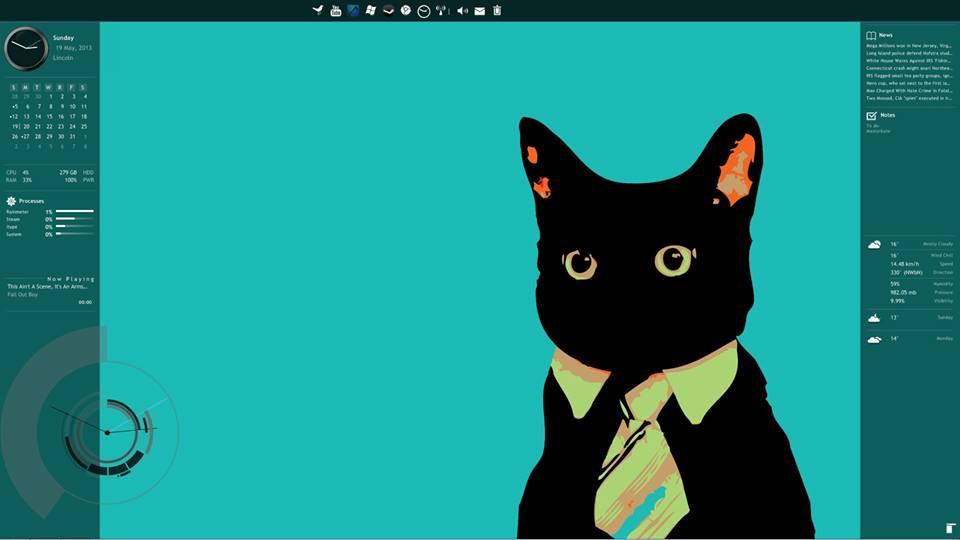Open the wireless antenna network icon
960x540 pixels.
pos(441,10)
